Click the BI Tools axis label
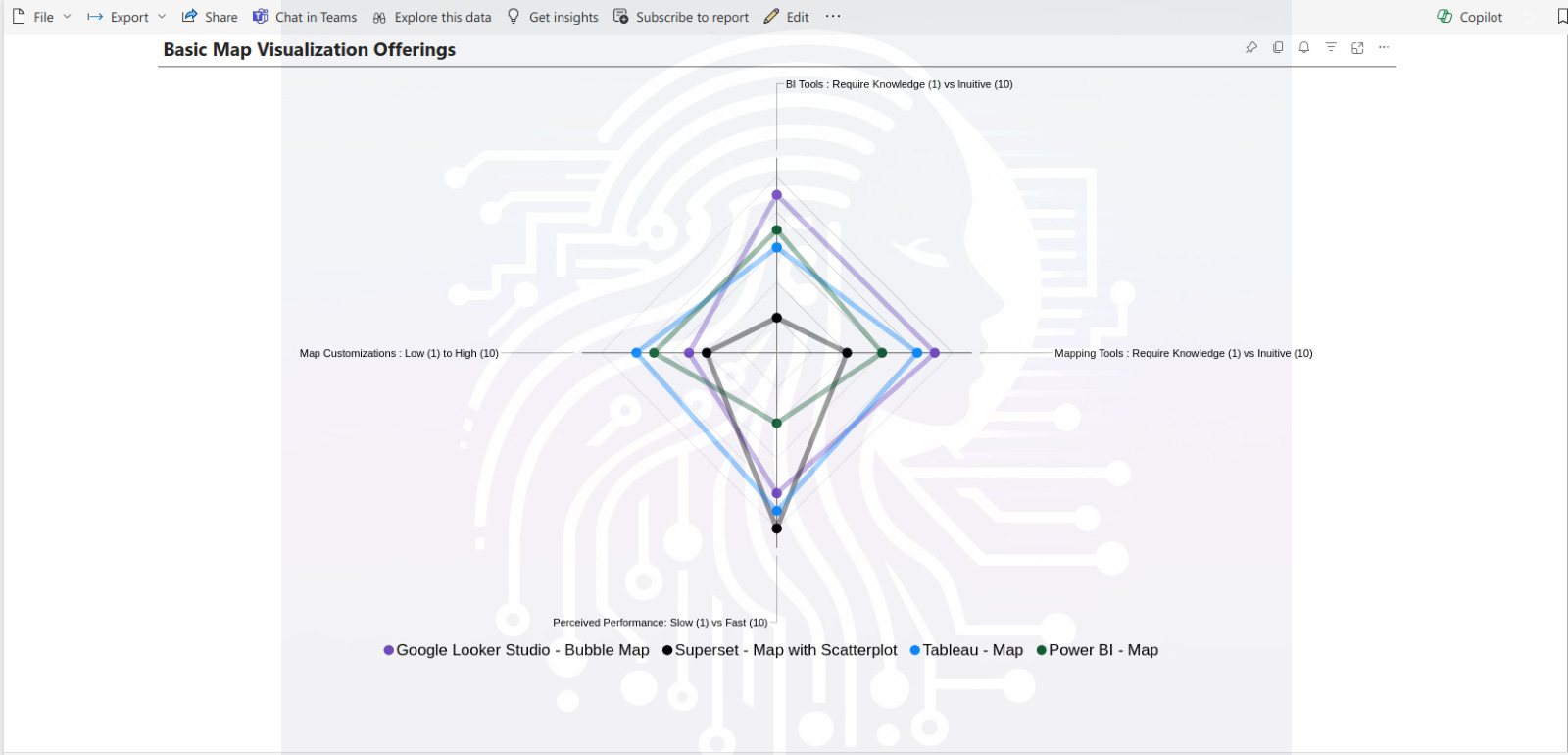 tap(900, 84)
